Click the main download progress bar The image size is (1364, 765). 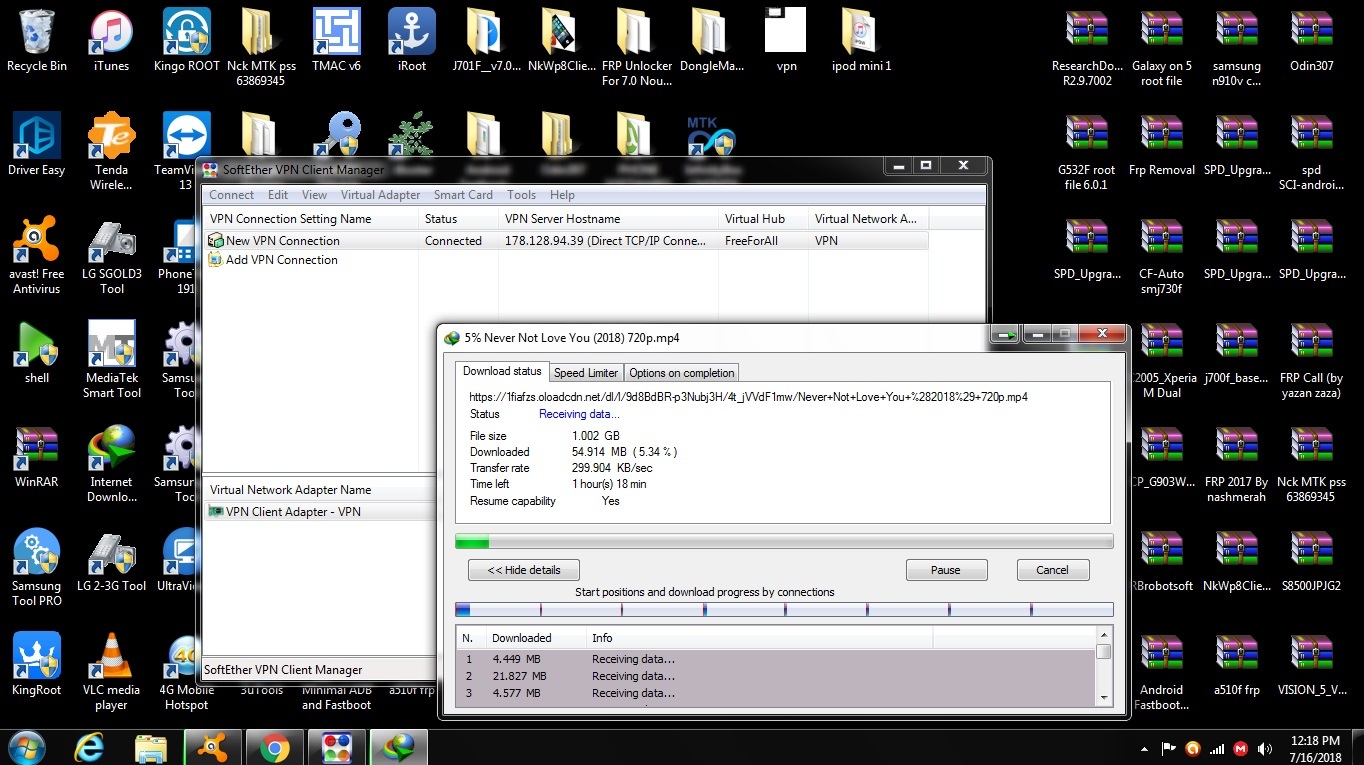point(784,542)
